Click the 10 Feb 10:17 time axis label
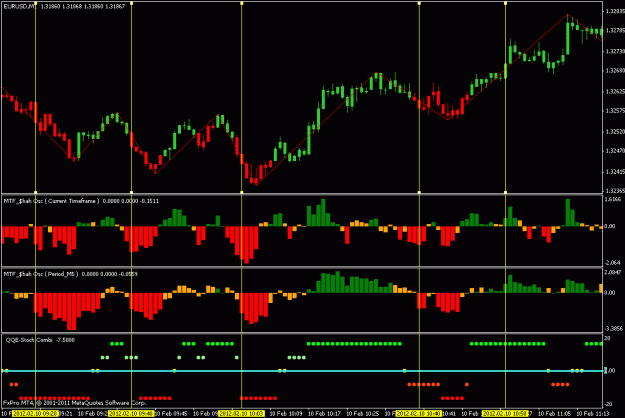The image size is (625, 418). click(x=324, y=414)
